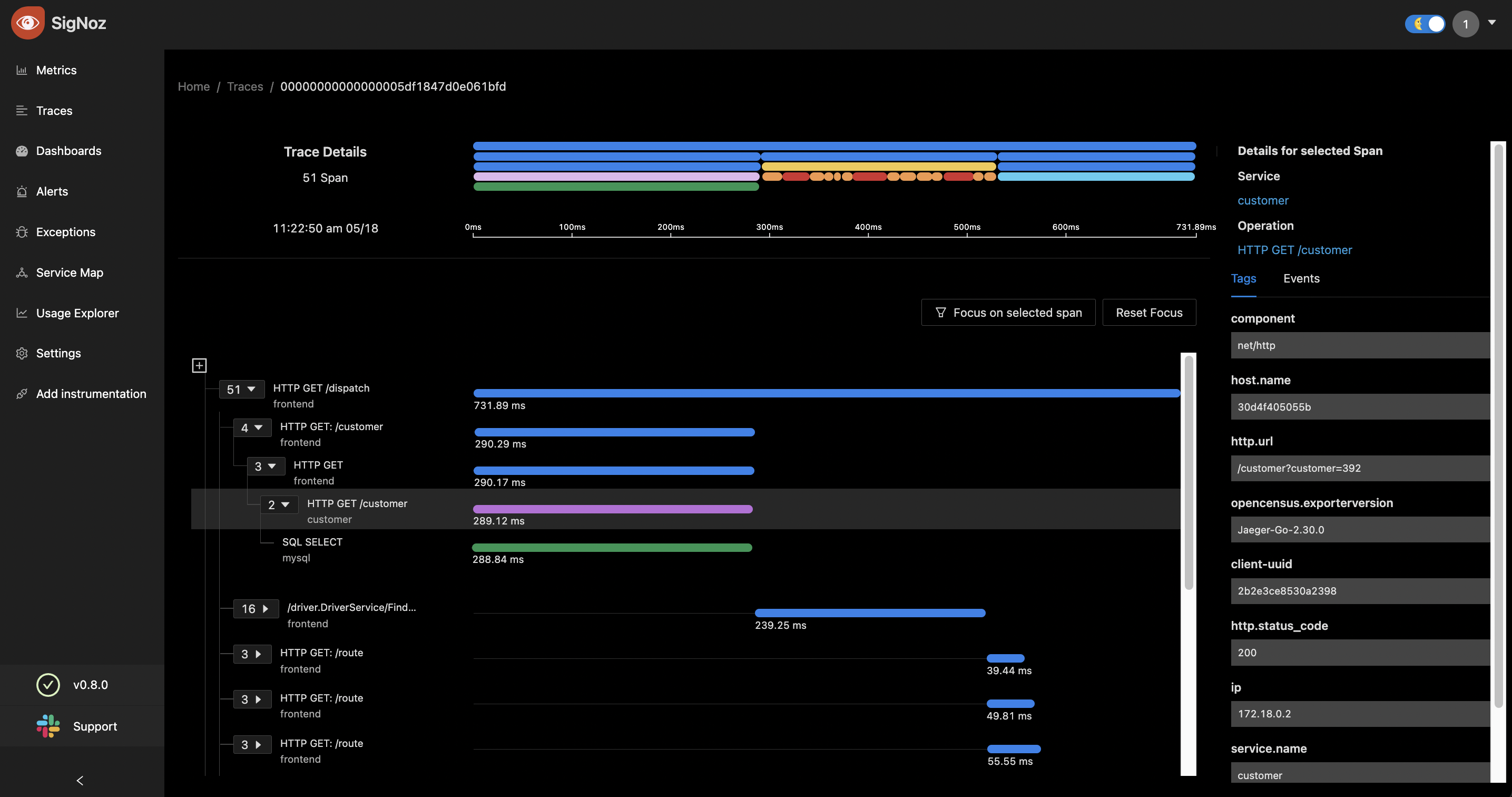Click the Traces breadcrumb link
The image size is (1512, 797).
[245, 87]
